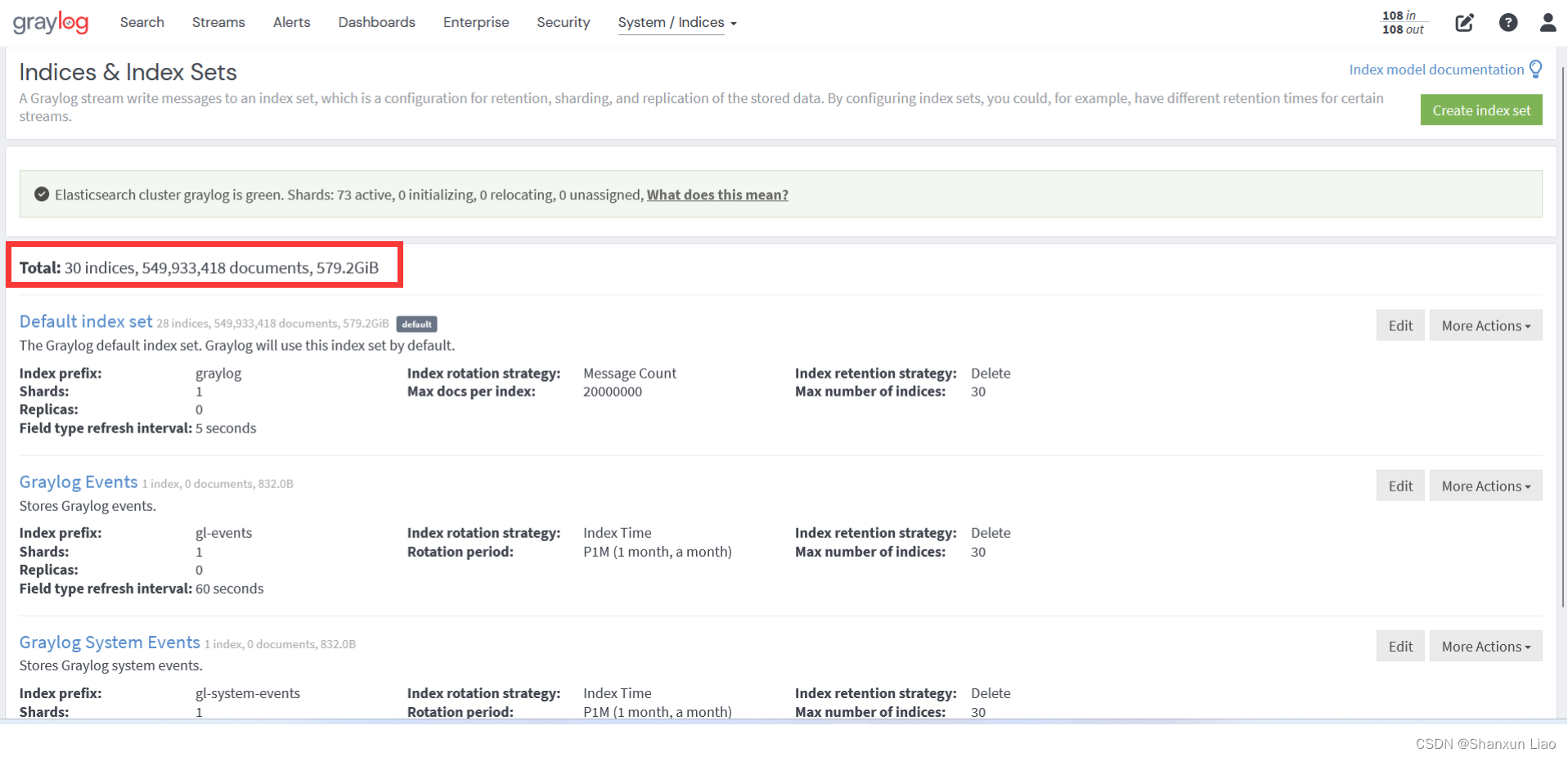The width and height of the screenshot is (1568, 757).
Task: Open the Default index set link
Action: pyautogui.click(x=86, y=321)
